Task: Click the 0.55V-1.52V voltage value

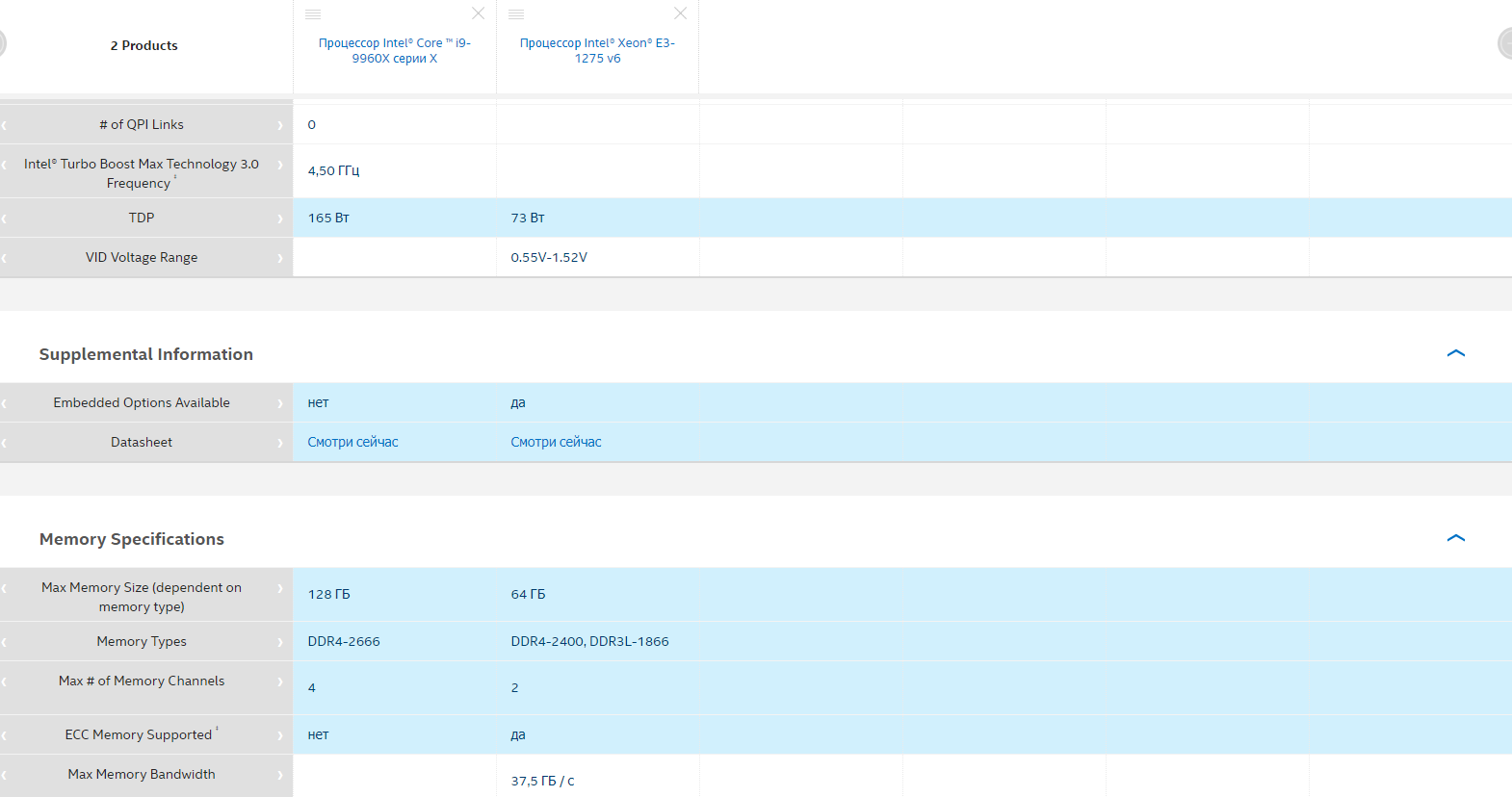Action: 549,257
